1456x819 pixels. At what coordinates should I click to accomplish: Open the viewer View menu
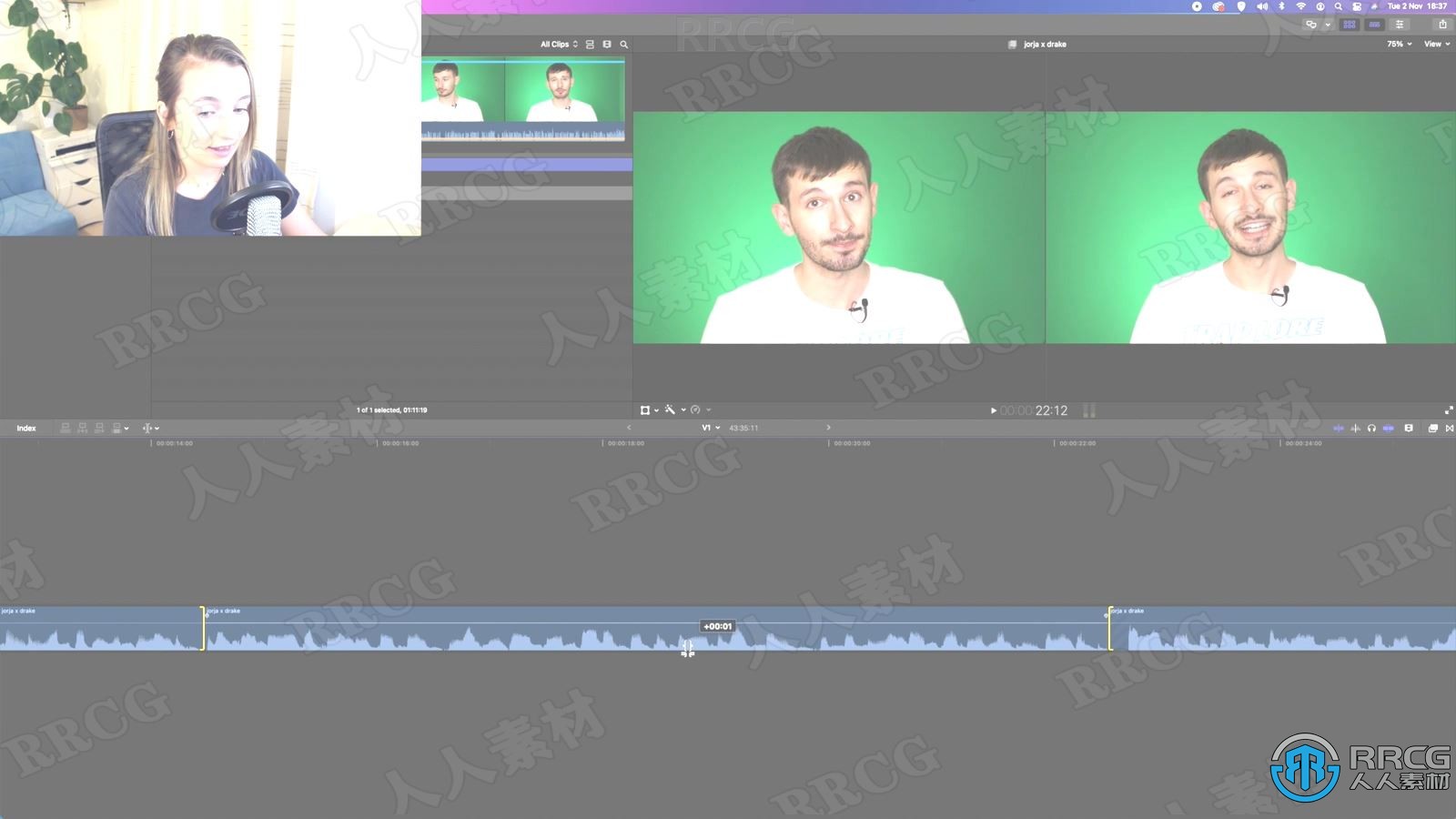(1437, 44)
